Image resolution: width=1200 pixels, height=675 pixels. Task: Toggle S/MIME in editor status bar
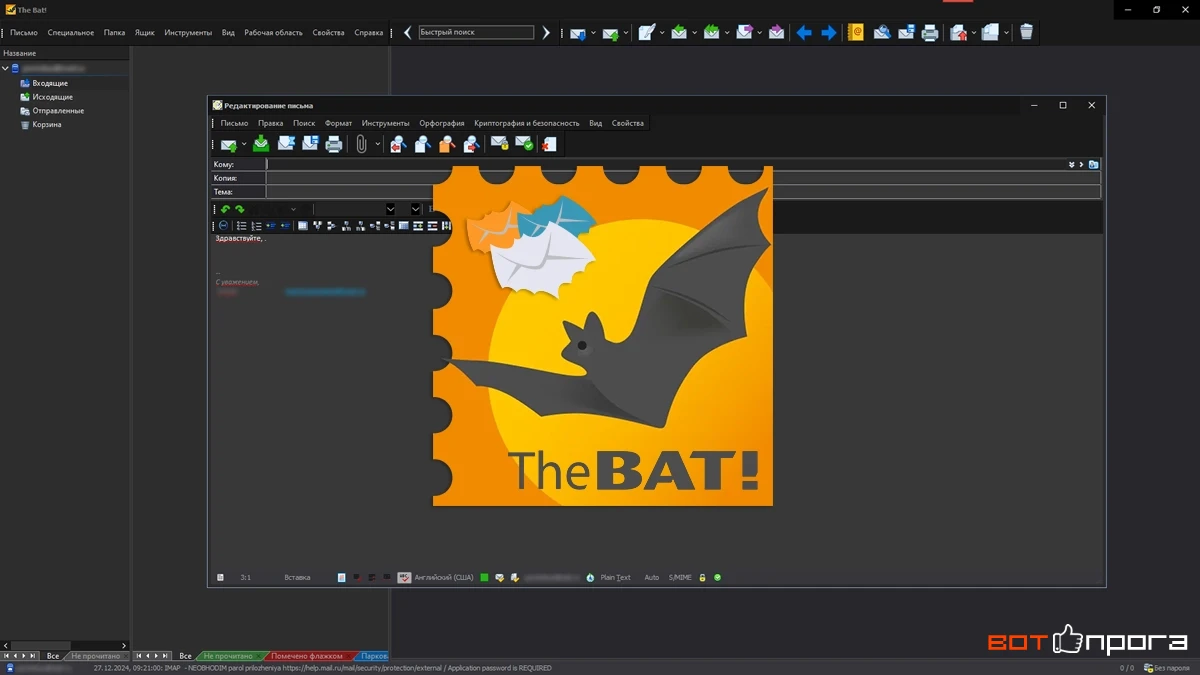(x=680, y=578)
